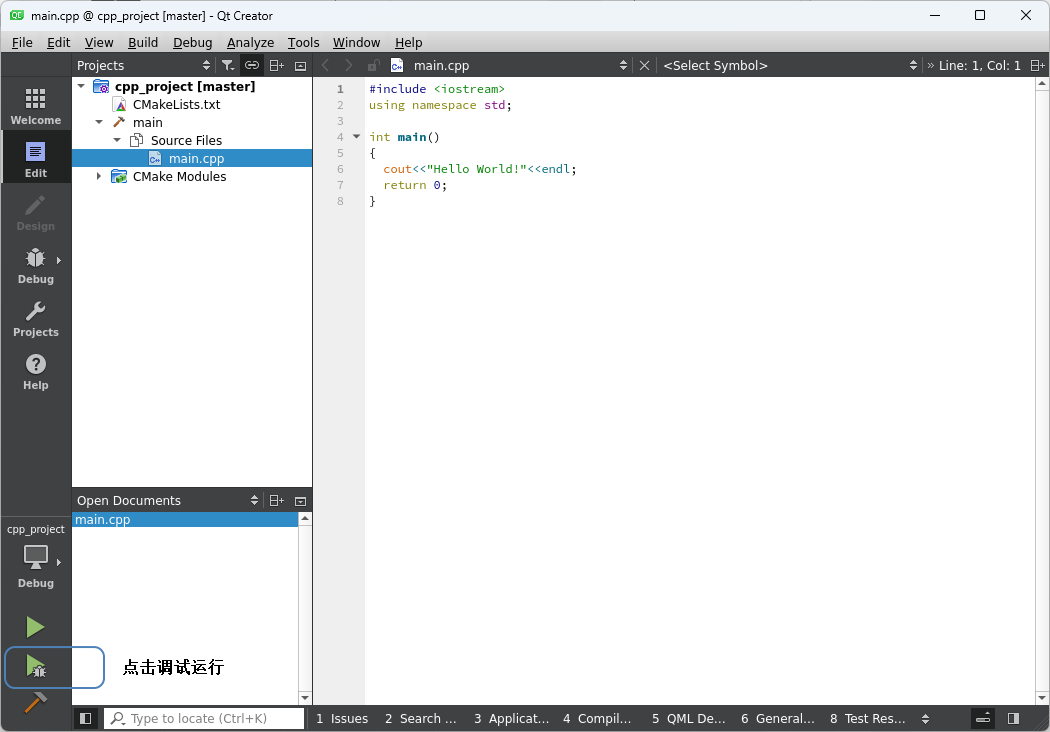
Task: Run the project with green arrow
Action: coord(35,627)
